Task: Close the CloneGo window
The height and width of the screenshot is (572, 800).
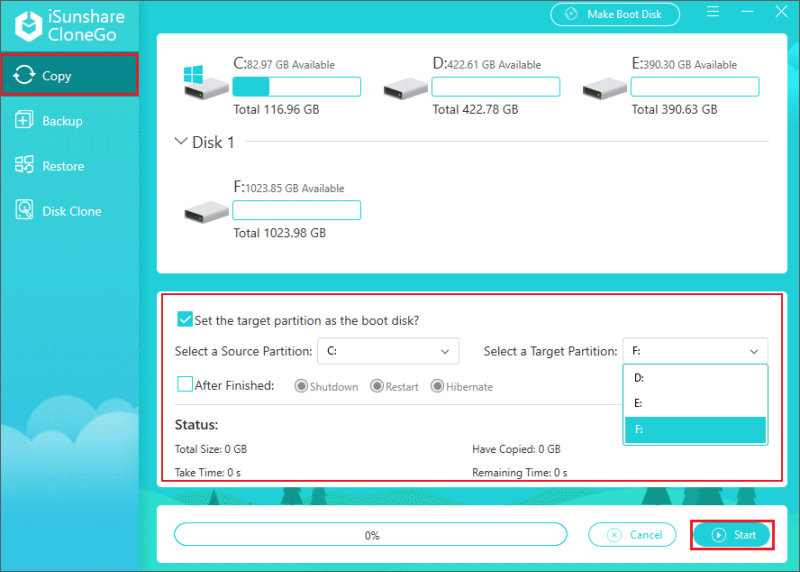Action: (x=781, y=12)
